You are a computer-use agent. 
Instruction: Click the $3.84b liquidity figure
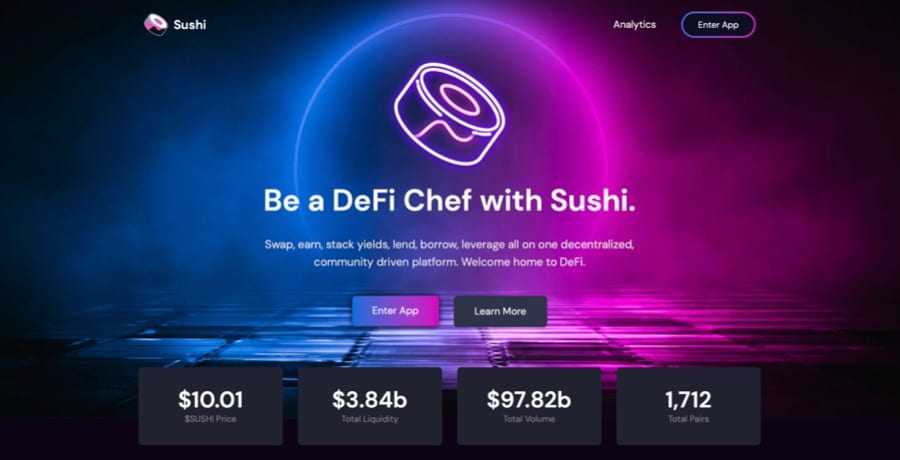click(370, 400)
